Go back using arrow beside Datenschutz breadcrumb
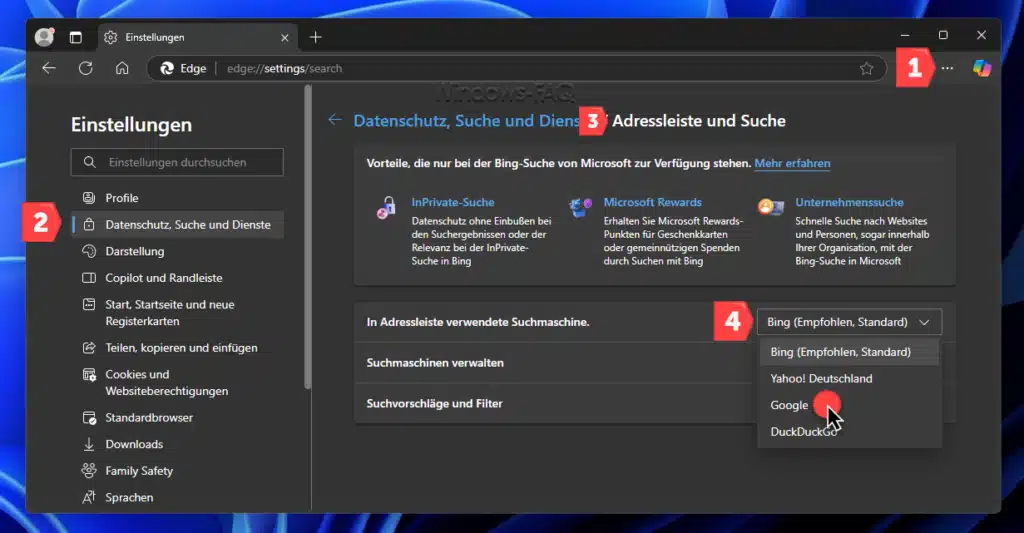The height and width of the screenshot is (533, 1024). (335, 120)
